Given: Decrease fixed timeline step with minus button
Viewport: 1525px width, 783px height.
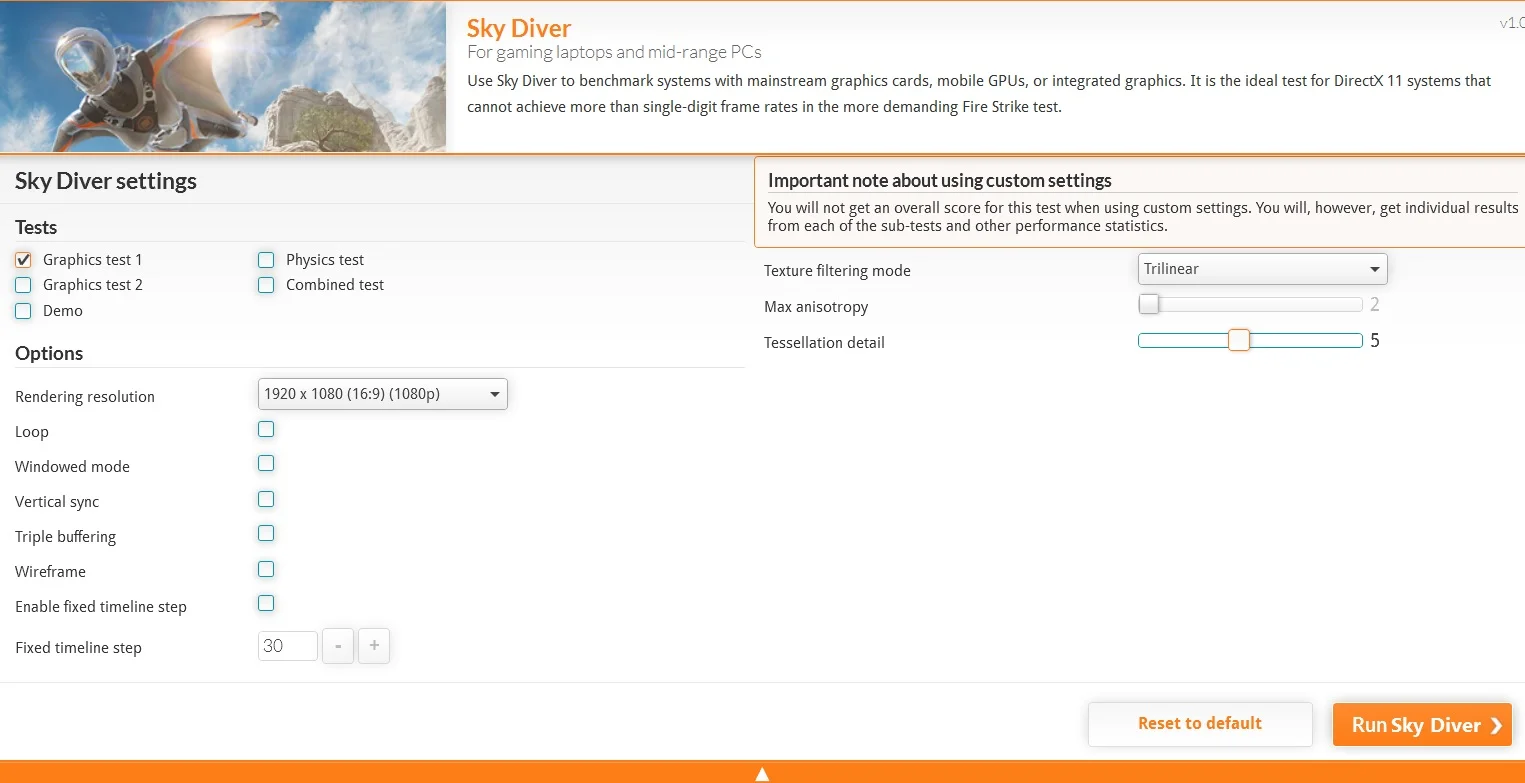Looking at the screenshot, I should [x=338, y=646].
